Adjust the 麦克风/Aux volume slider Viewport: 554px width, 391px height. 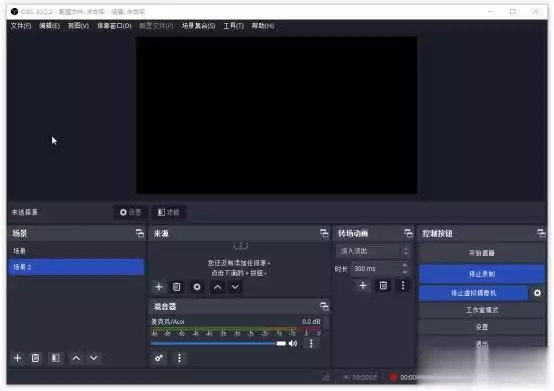pyautogui.click(x=218, y=343)
